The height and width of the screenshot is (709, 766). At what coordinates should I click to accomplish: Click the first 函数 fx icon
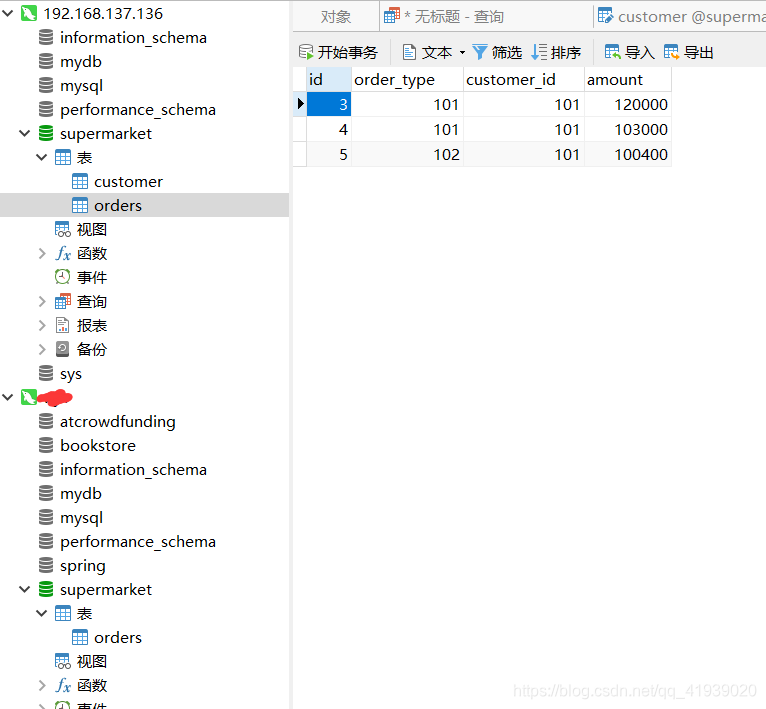coord(63,253)
